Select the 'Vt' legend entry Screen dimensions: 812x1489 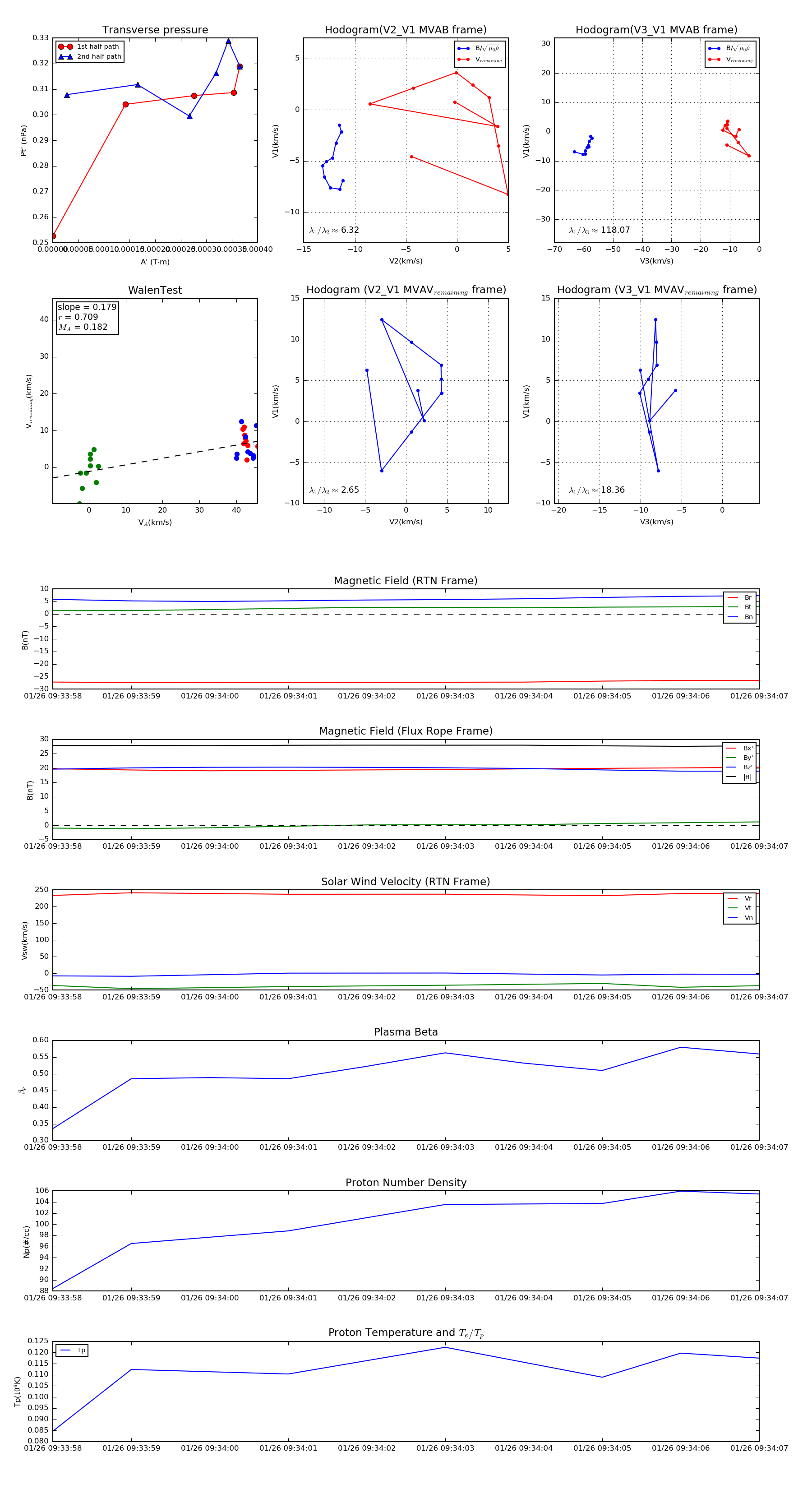(x=740, y=908)
